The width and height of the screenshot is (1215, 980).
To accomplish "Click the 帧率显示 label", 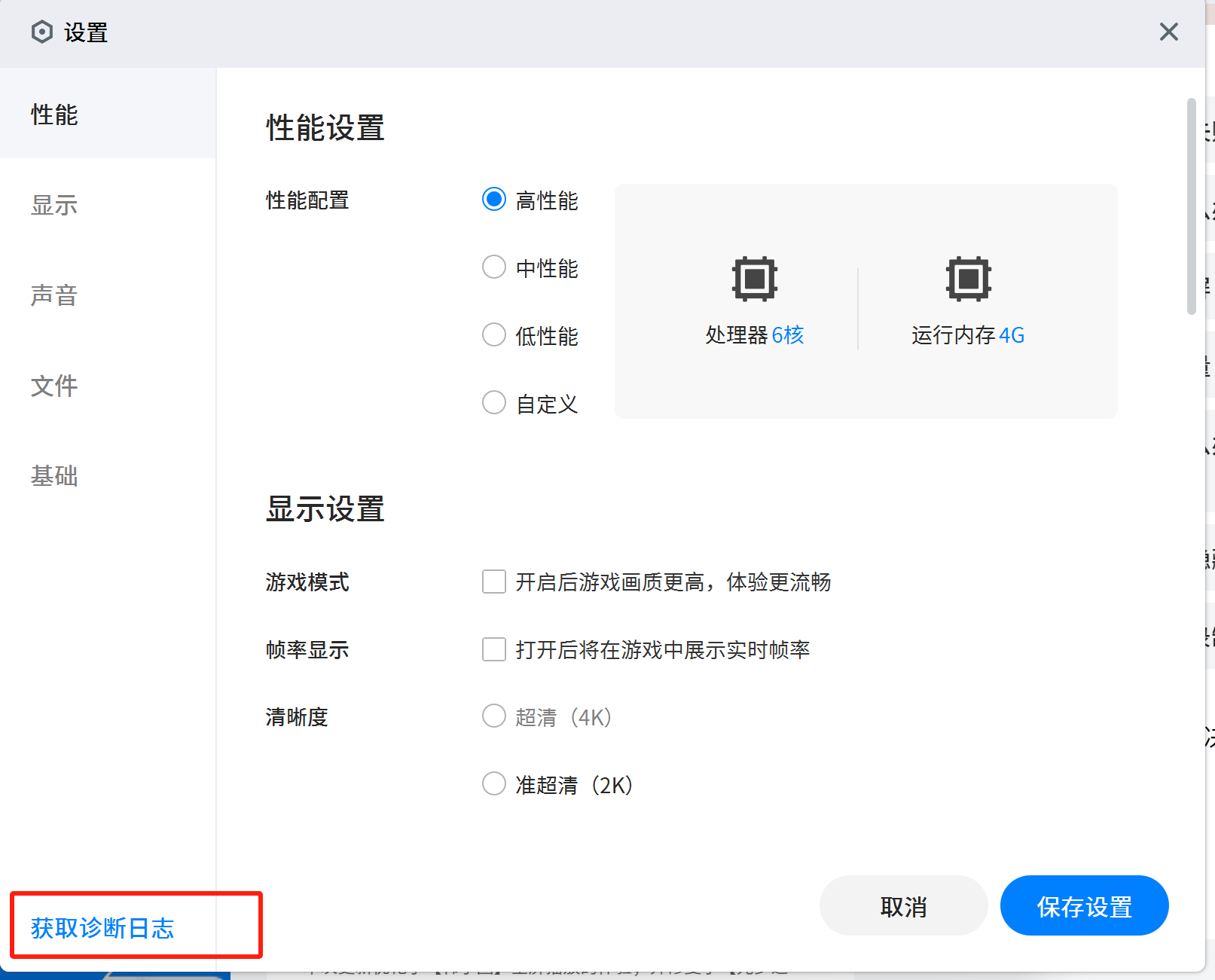I will (x=307, y=649).
